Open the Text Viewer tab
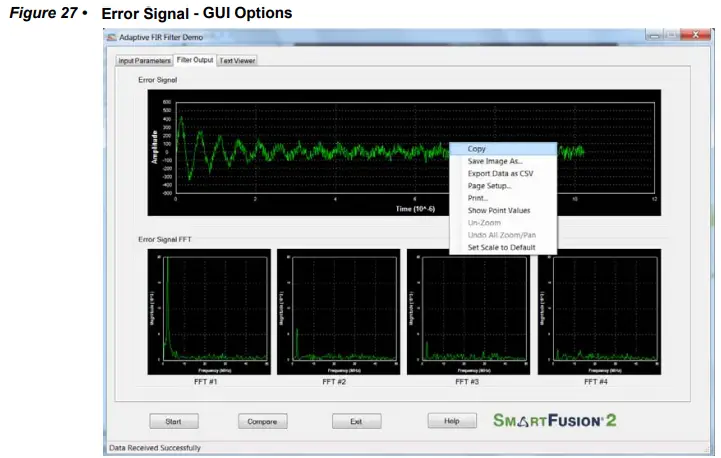 [x=237, y=61]
